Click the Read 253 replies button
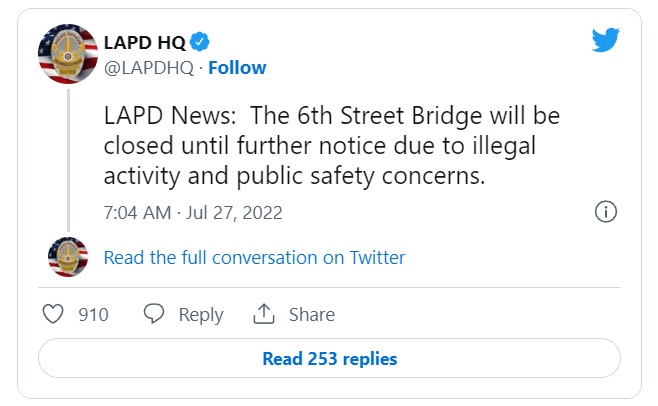The height and width of the screenshot is (406, 658). (x=329, y=359)
